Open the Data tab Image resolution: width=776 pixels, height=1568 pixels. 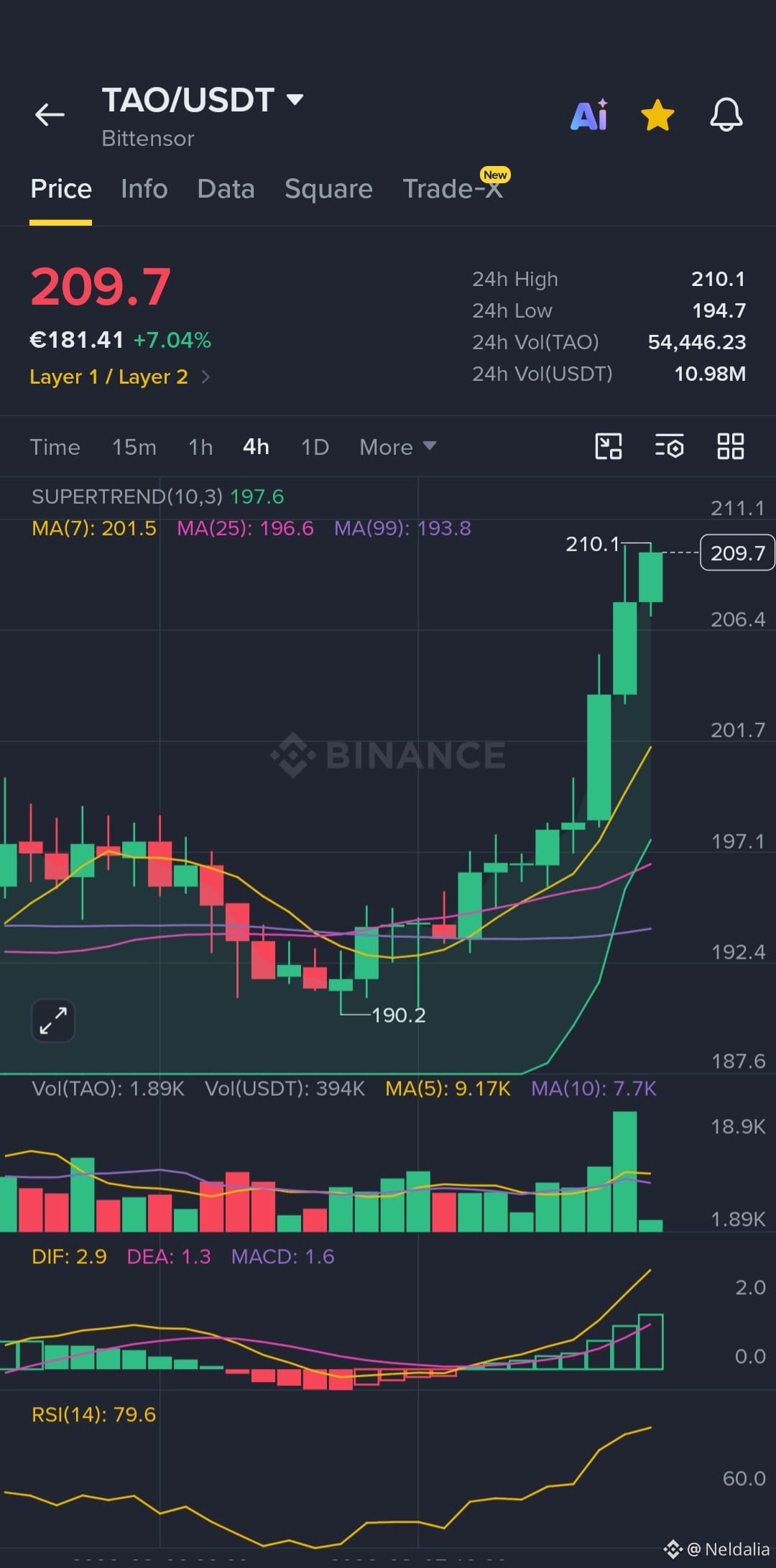tap(226, 189)
